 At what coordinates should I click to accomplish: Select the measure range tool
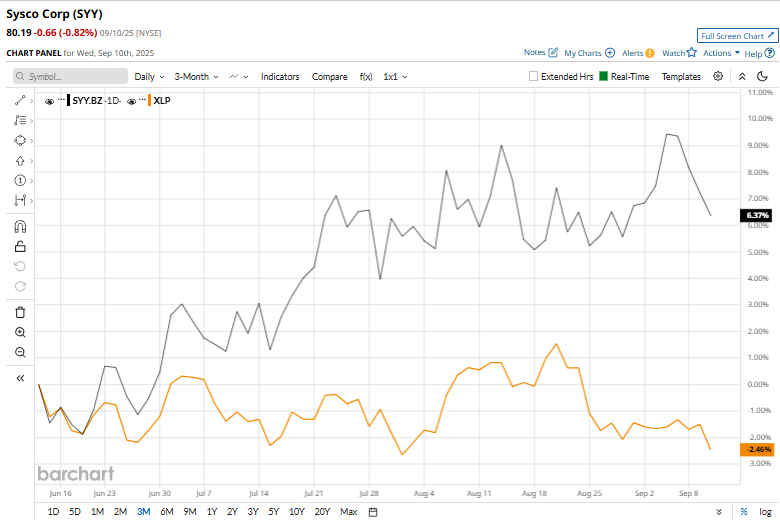point(20,200)
